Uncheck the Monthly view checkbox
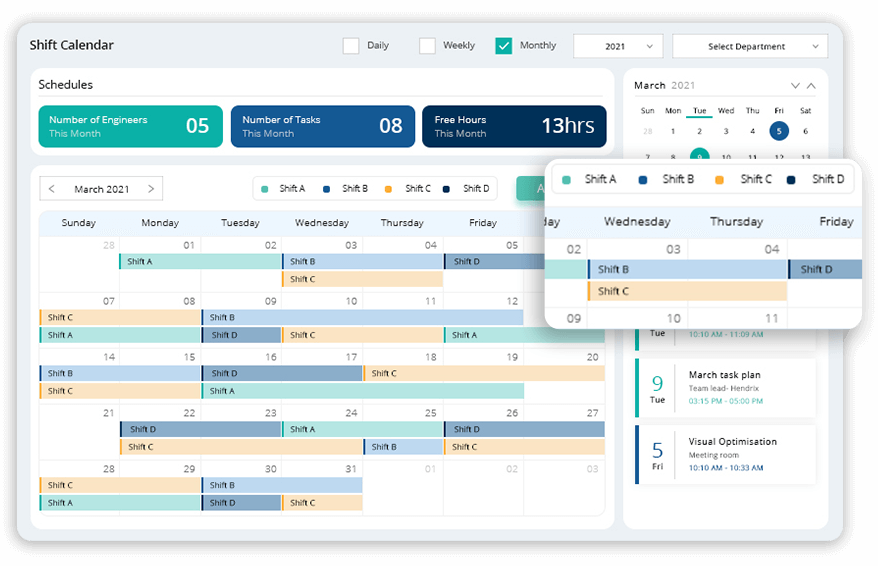The height and width of the screenshot is (566, 878). click(504, 46)
